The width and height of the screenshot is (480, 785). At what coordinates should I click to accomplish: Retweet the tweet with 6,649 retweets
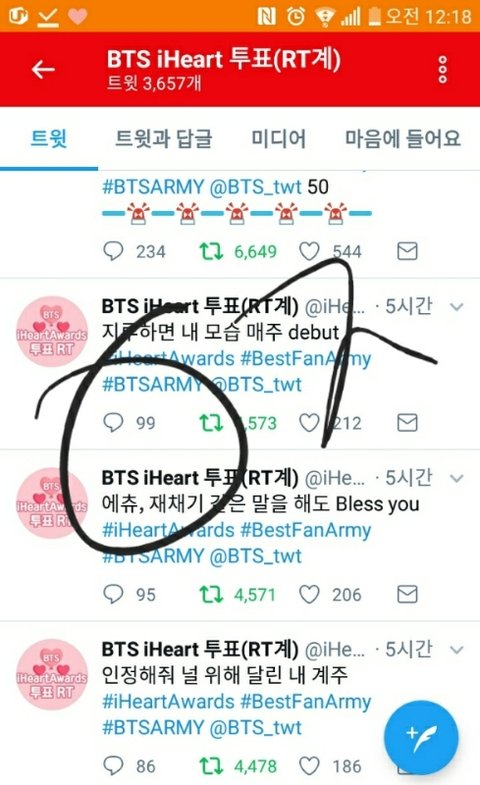point(211,251)
